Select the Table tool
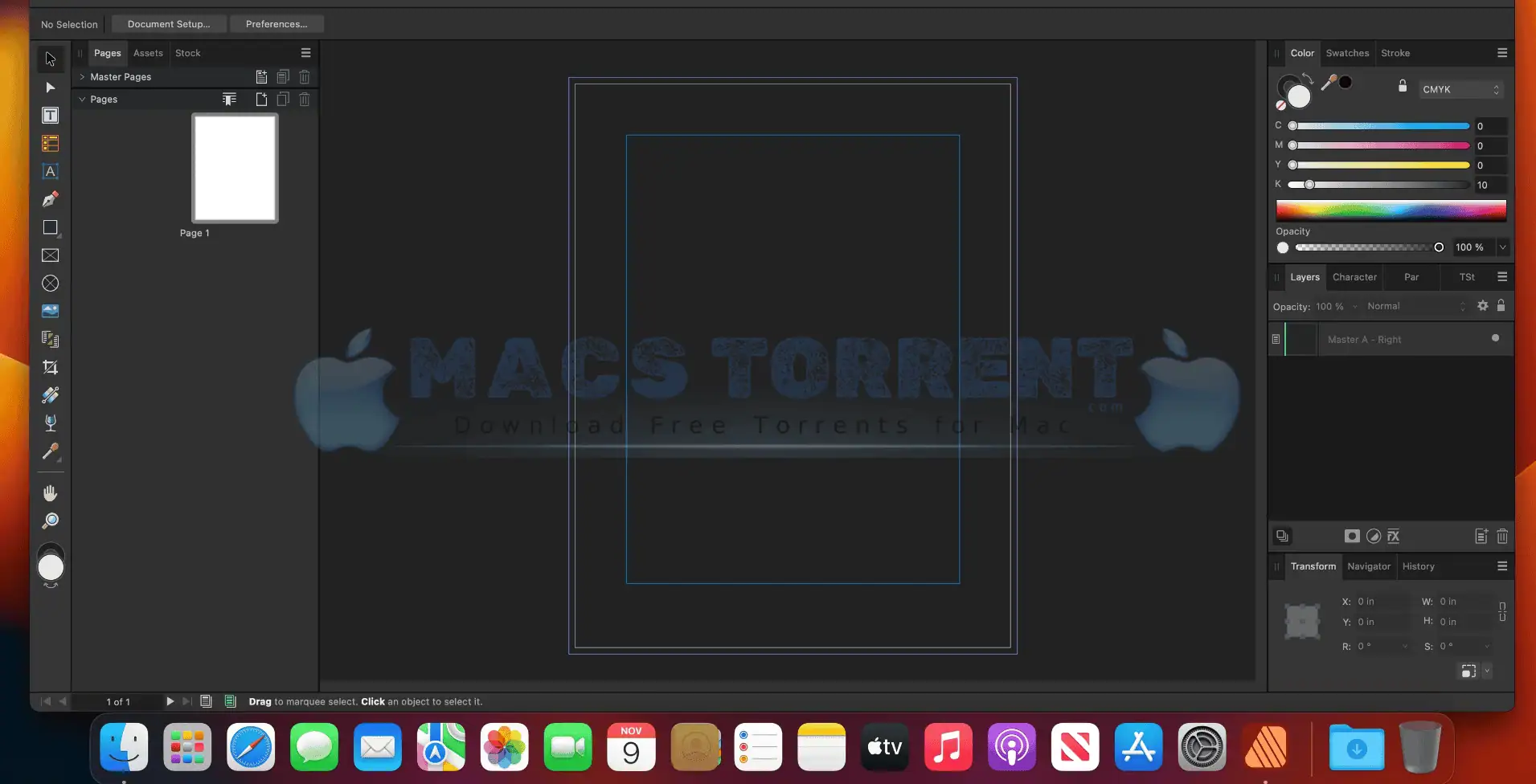This screenshot has height=784, width=1536. click(51, 144)
